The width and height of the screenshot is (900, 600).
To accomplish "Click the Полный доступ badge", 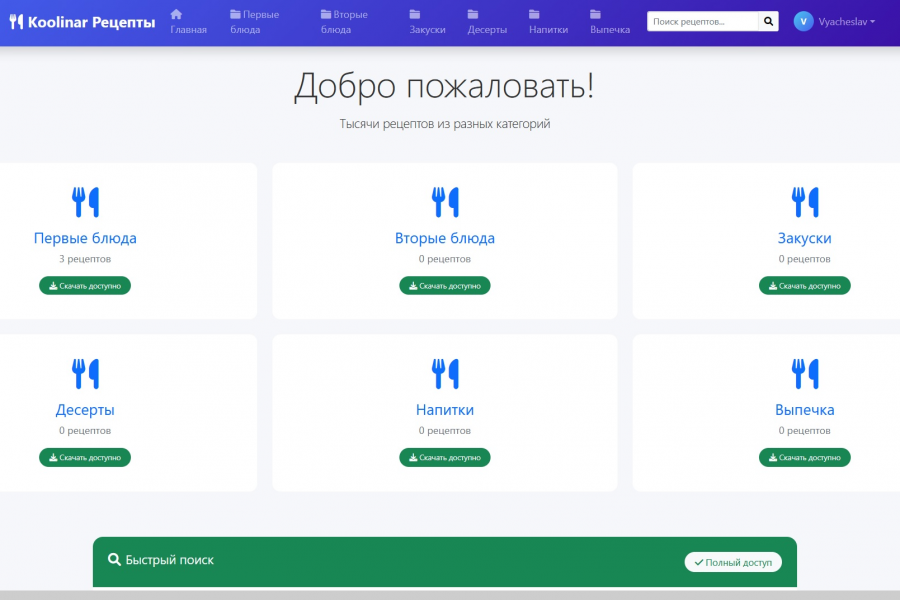I will [x=733, y=562].
